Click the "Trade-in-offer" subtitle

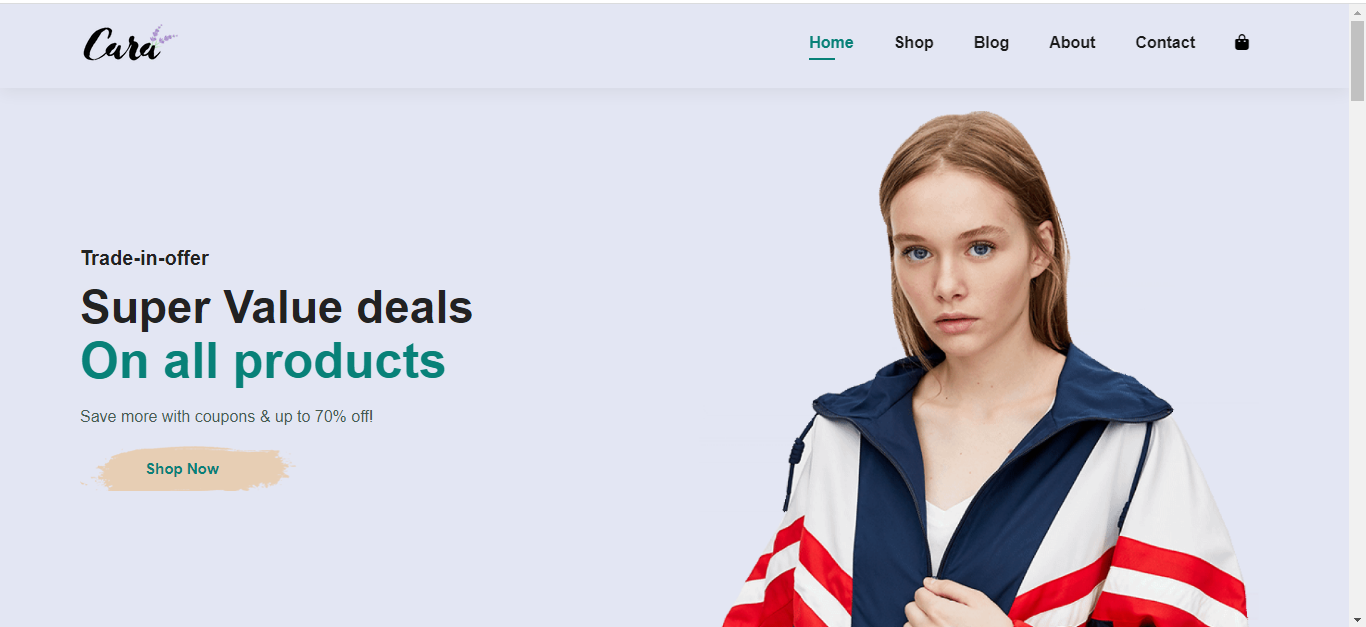point(145,258)
